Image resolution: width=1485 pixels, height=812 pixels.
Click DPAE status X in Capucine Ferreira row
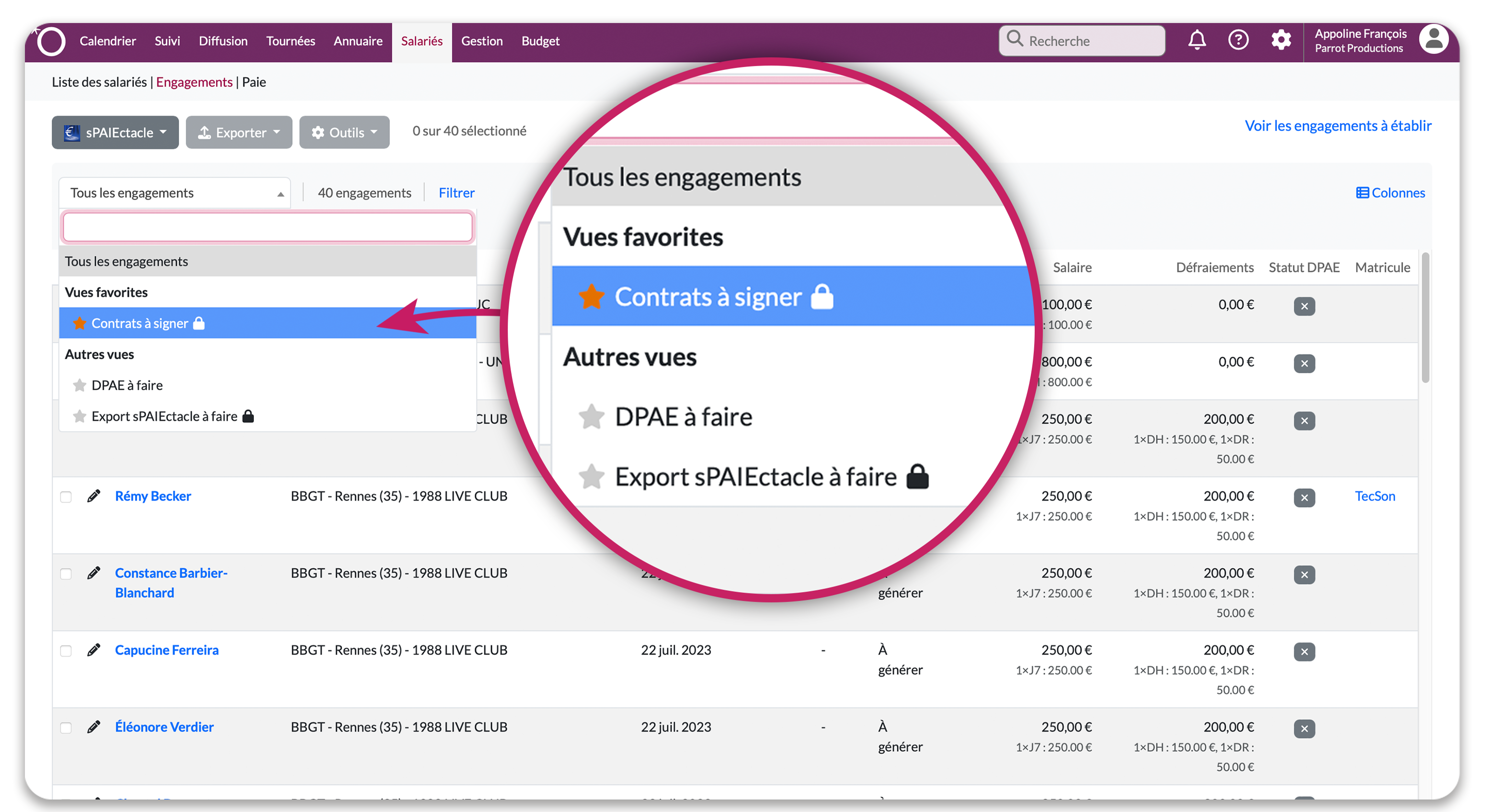click(1304, 652)
